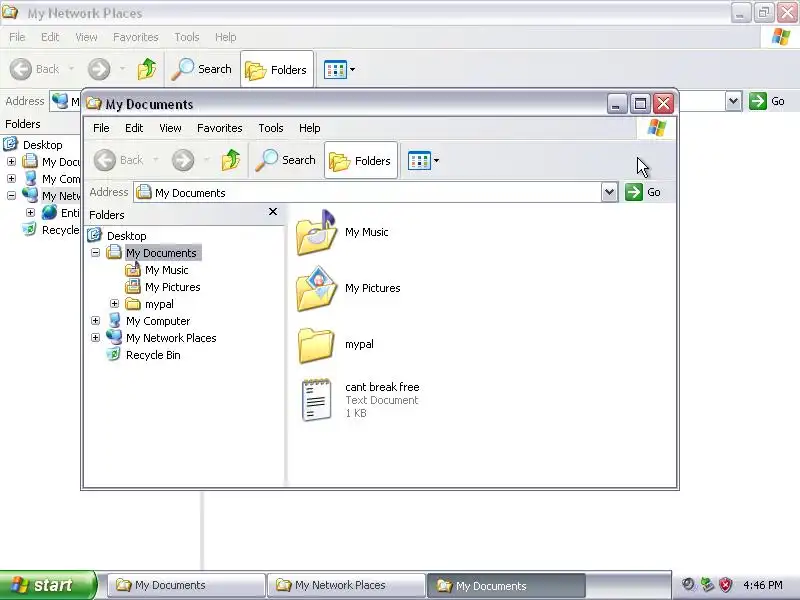
Task: Expand My Computer node in back window tree
Action: coord(11,179)
